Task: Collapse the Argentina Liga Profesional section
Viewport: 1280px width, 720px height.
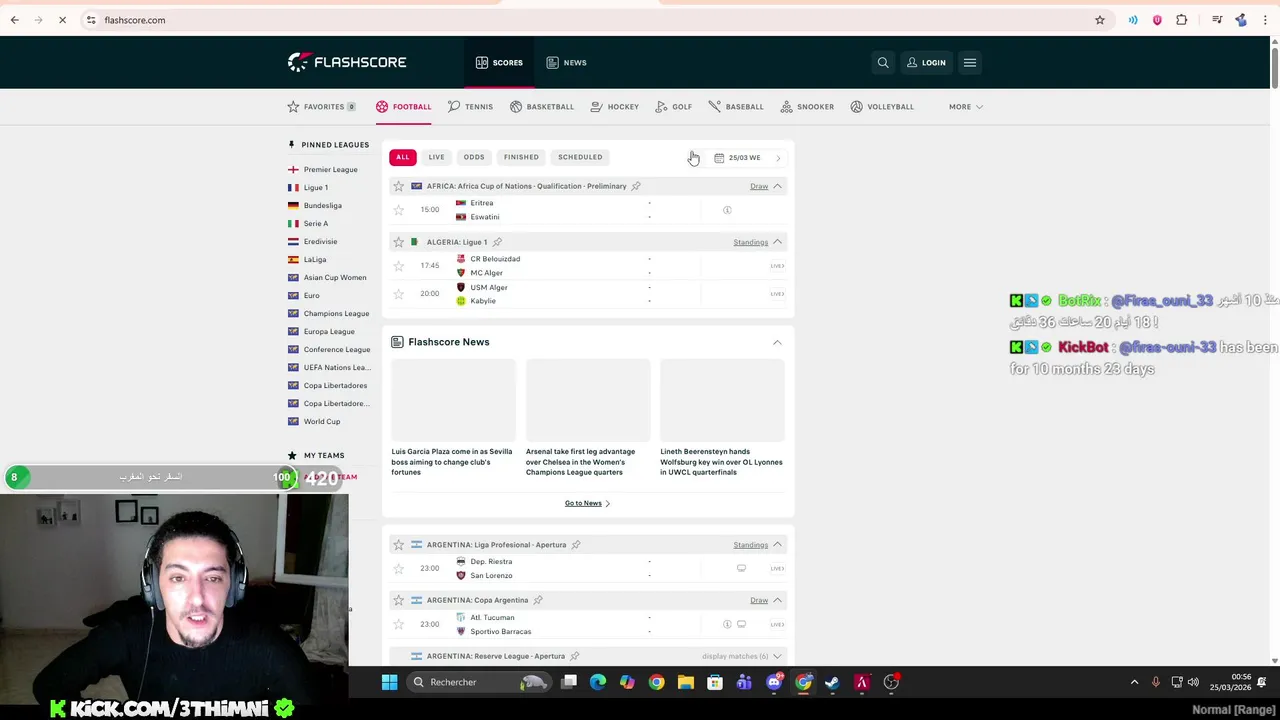Action: pyautogui.click(x=777, y=545)
